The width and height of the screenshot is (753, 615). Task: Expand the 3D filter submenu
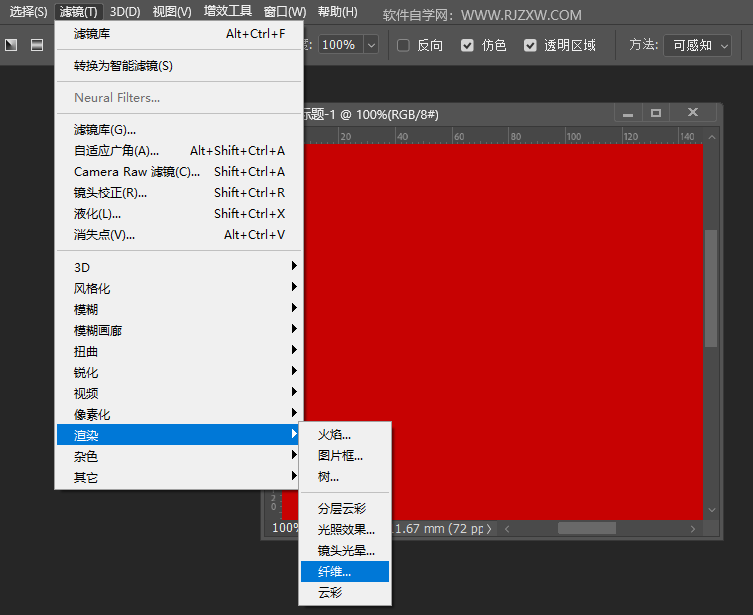179,267
